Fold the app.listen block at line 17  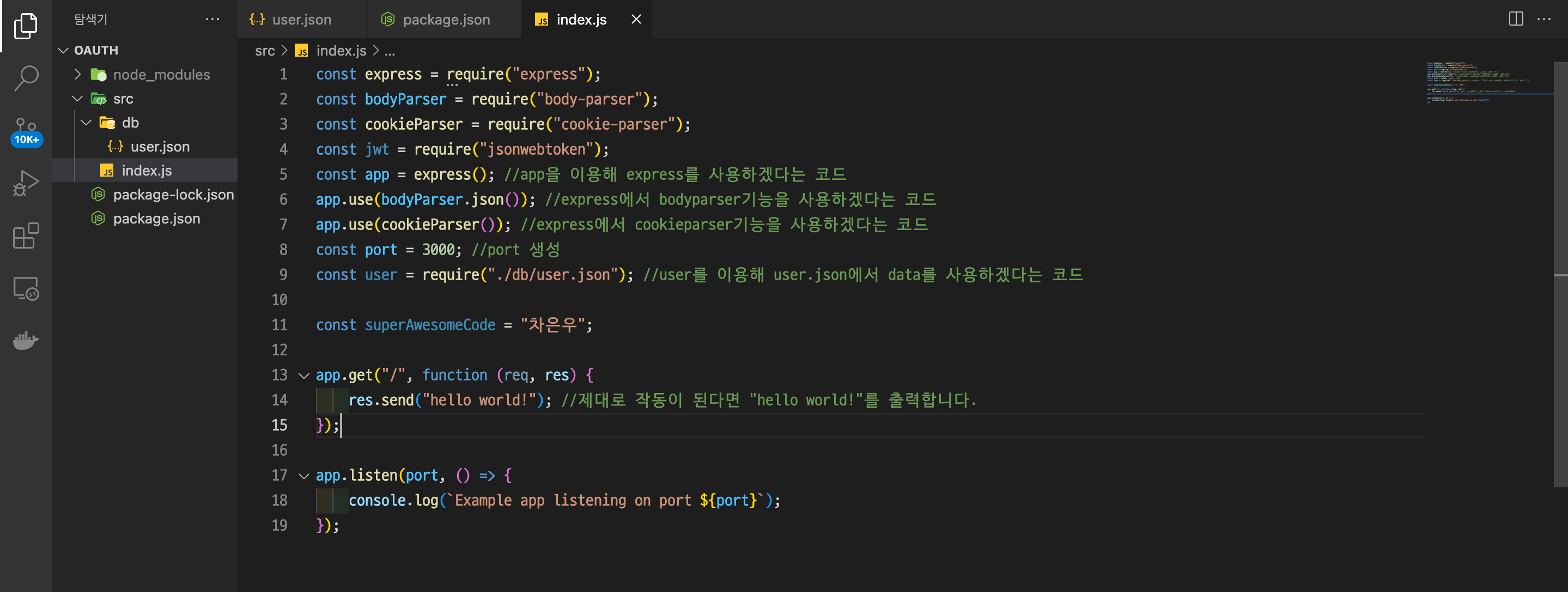tap(304, 476)
